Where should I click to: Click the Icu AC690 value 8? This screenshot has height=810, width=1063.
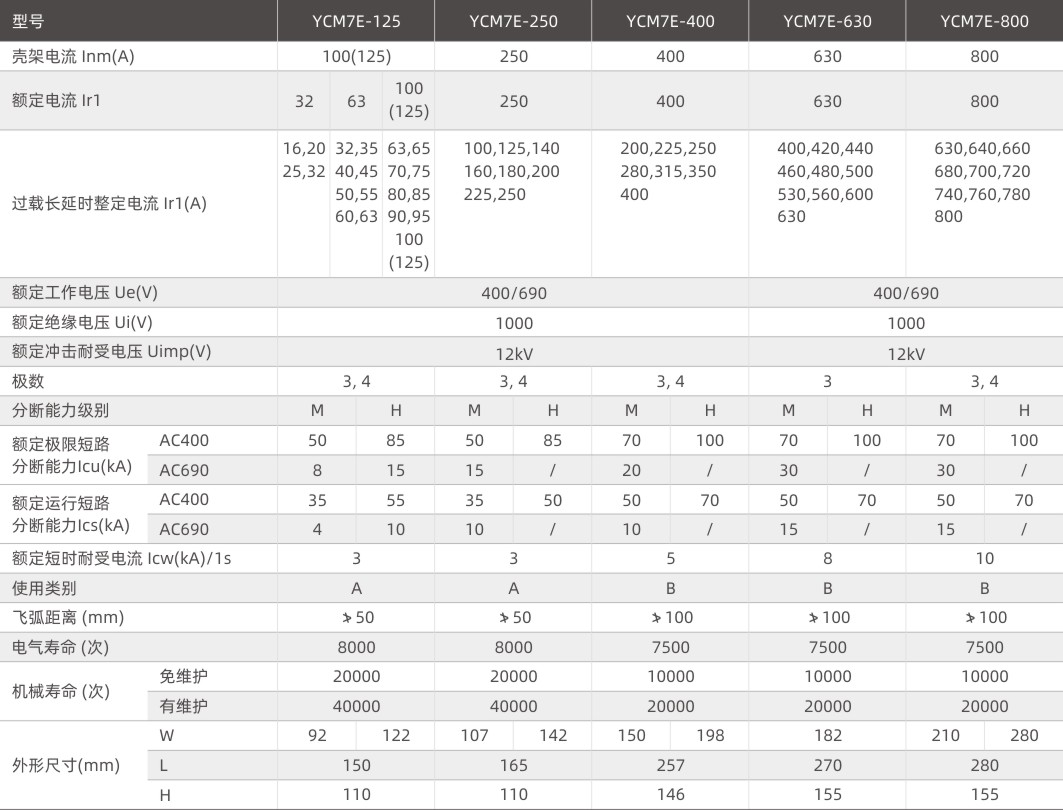(x=317, y=470)
